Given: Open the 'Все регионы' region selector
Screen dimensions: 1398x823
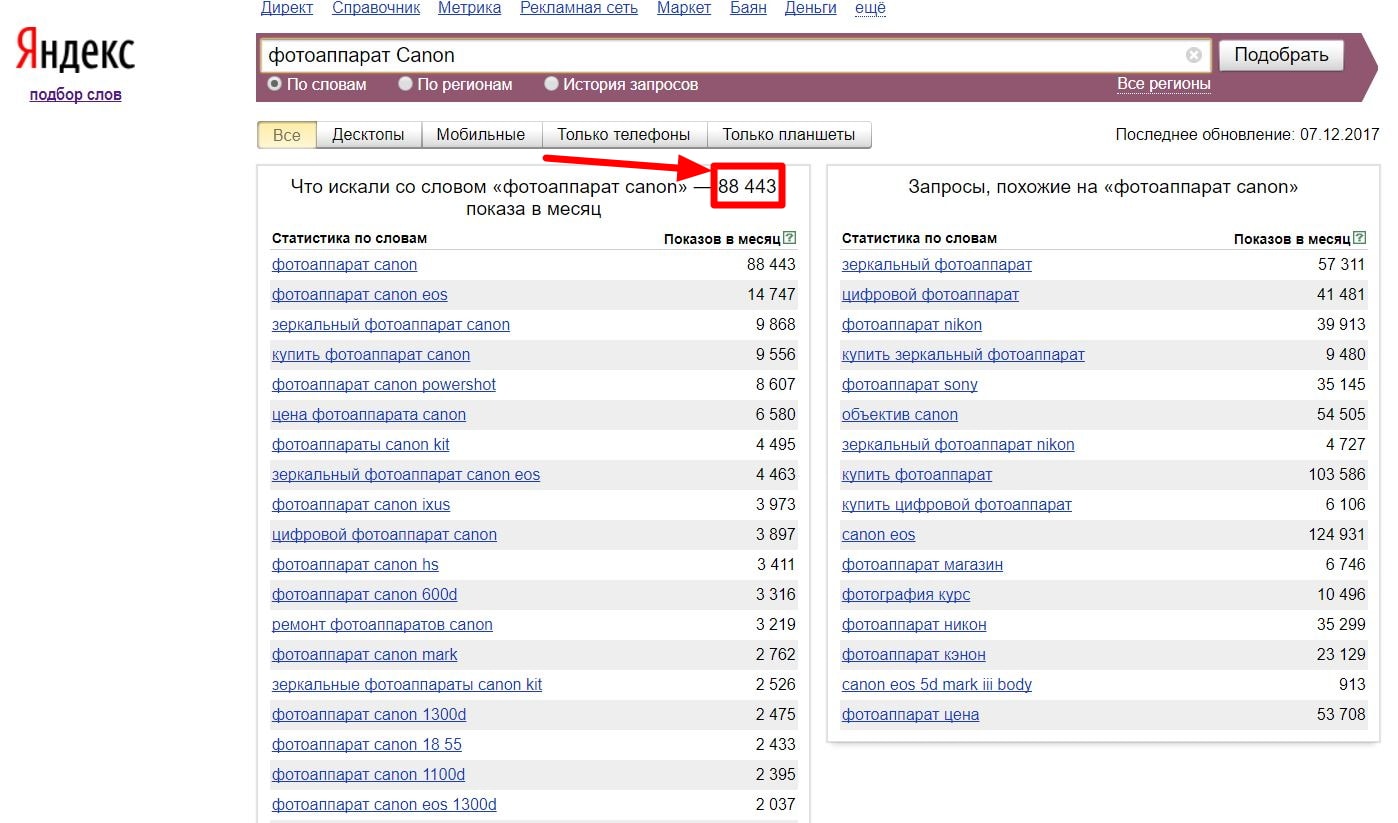Looking at the screenshot, I should 1164,84.
